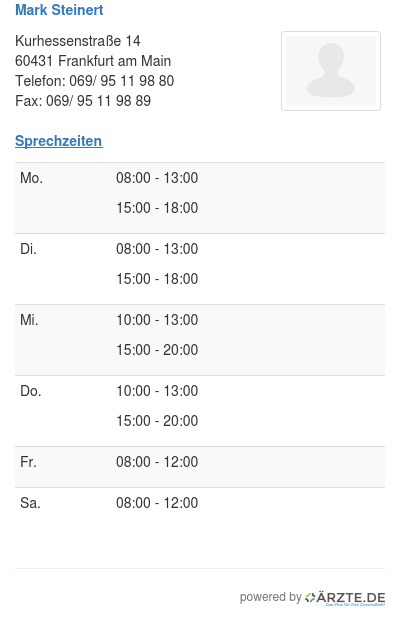Click the placeholder profile photo

331,71
